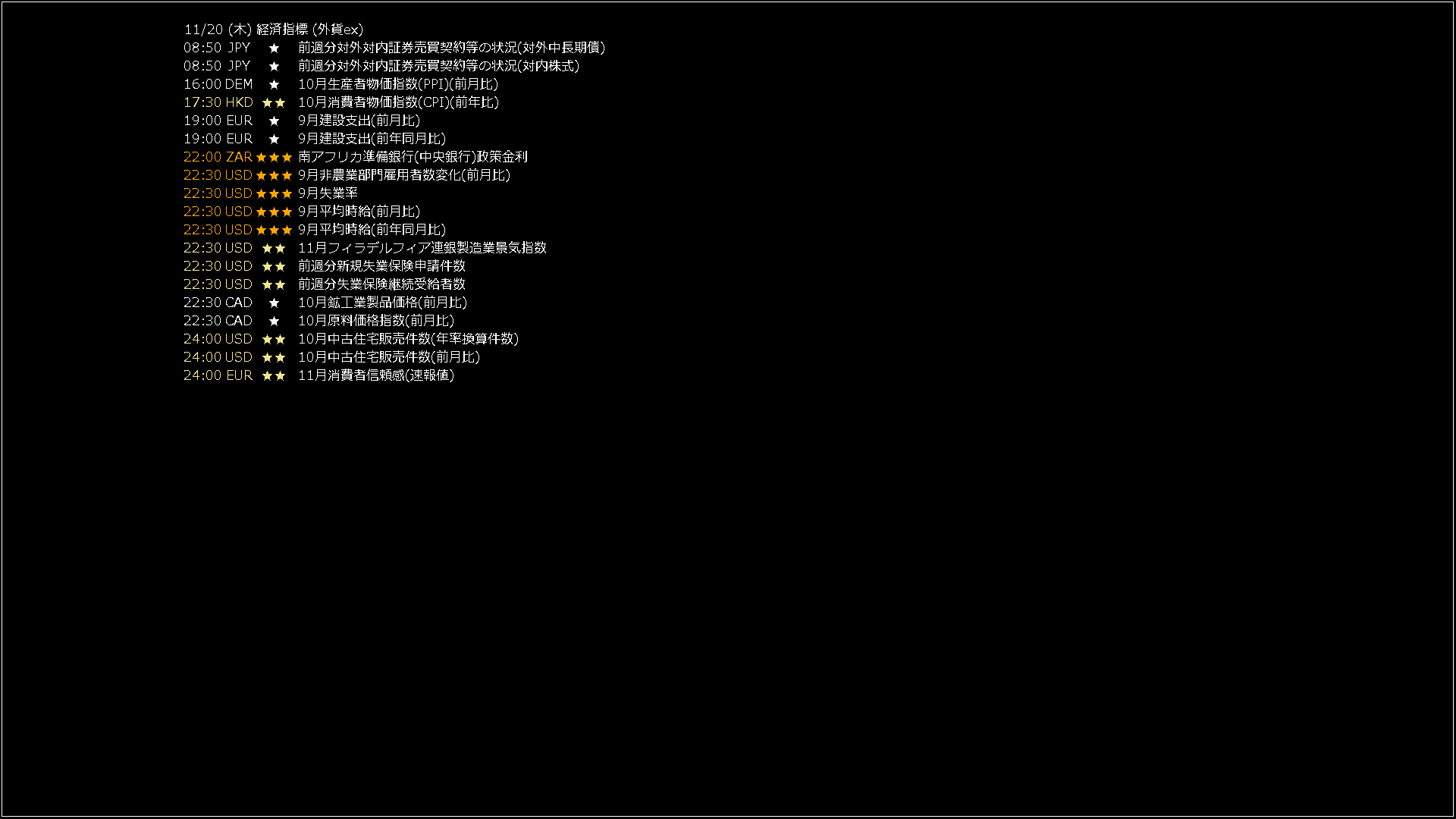
Task: Click the three-star rating on the 22:00 ZAR row
Action: click(274, 157)
